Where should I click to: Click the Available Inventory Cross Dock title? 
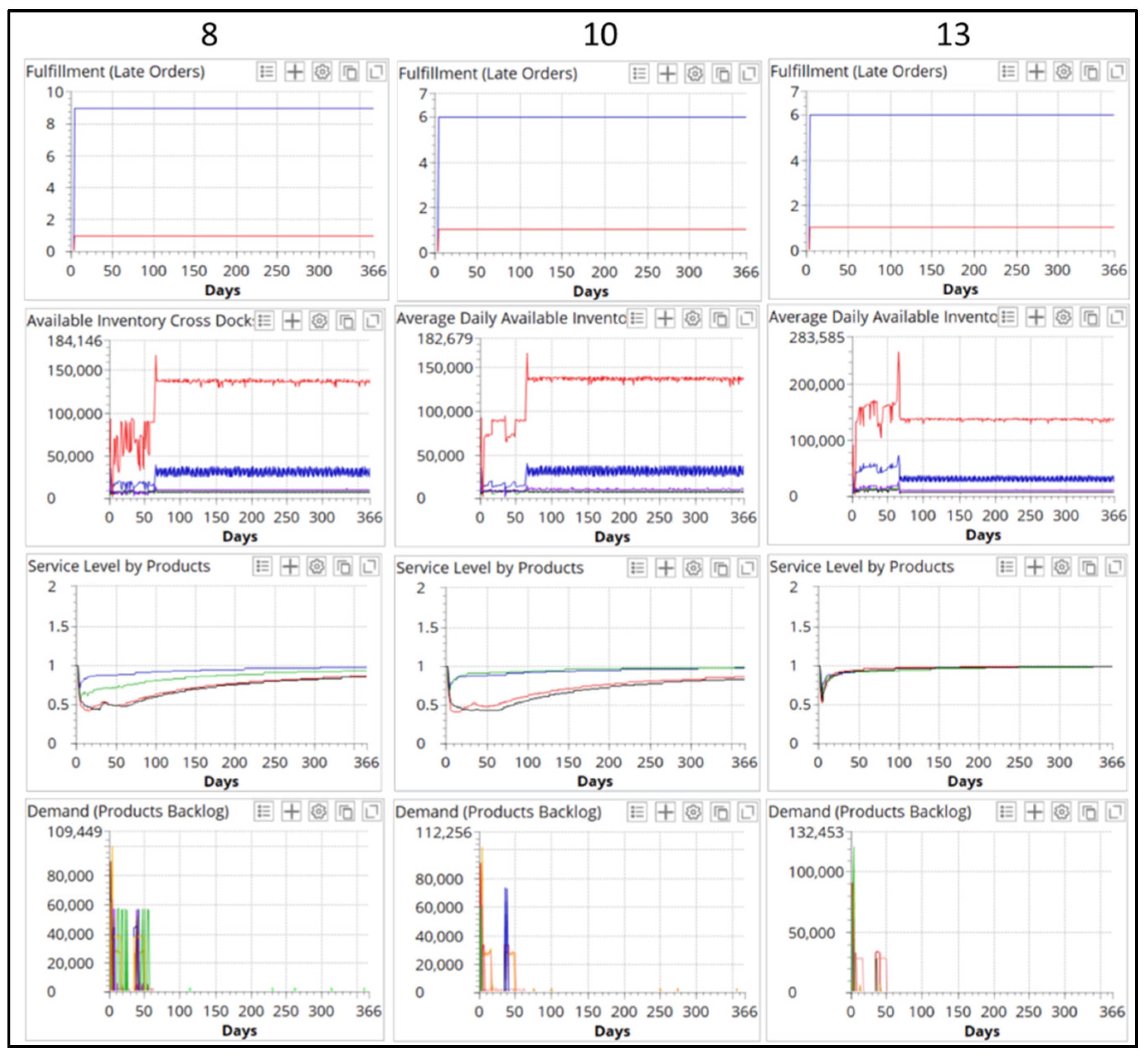(139, 321)
